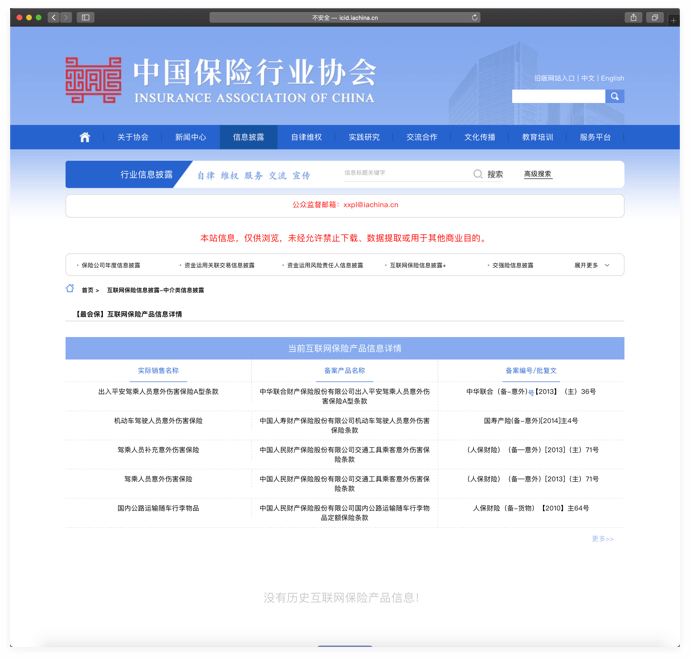The height and width of the screenshot is (659, 690).
Task: Click 驾乘人员意外伤害保险 sales name cell
Action: pyautogui.click(x=158, y=479)
